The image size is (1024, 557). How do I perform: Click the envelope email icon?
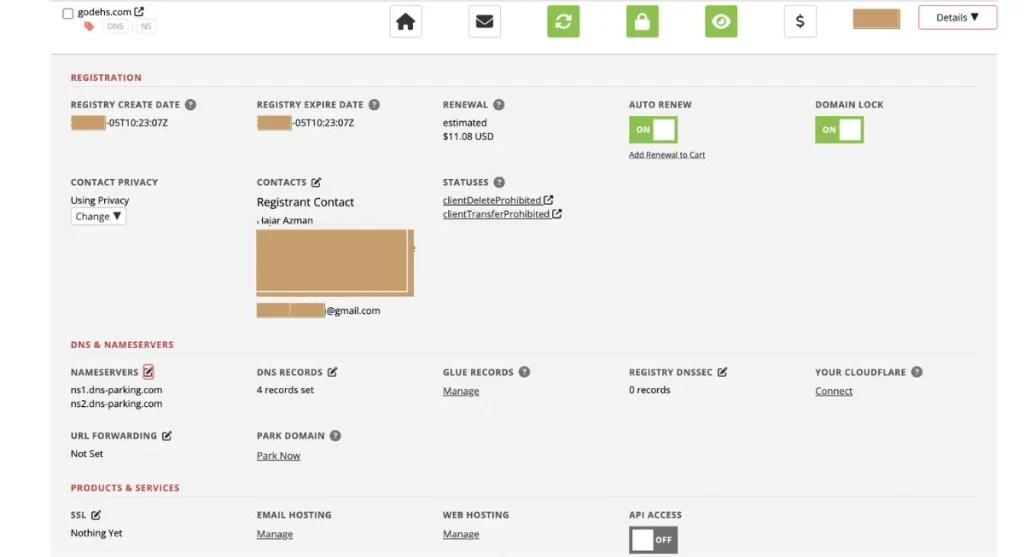[484, 22]
